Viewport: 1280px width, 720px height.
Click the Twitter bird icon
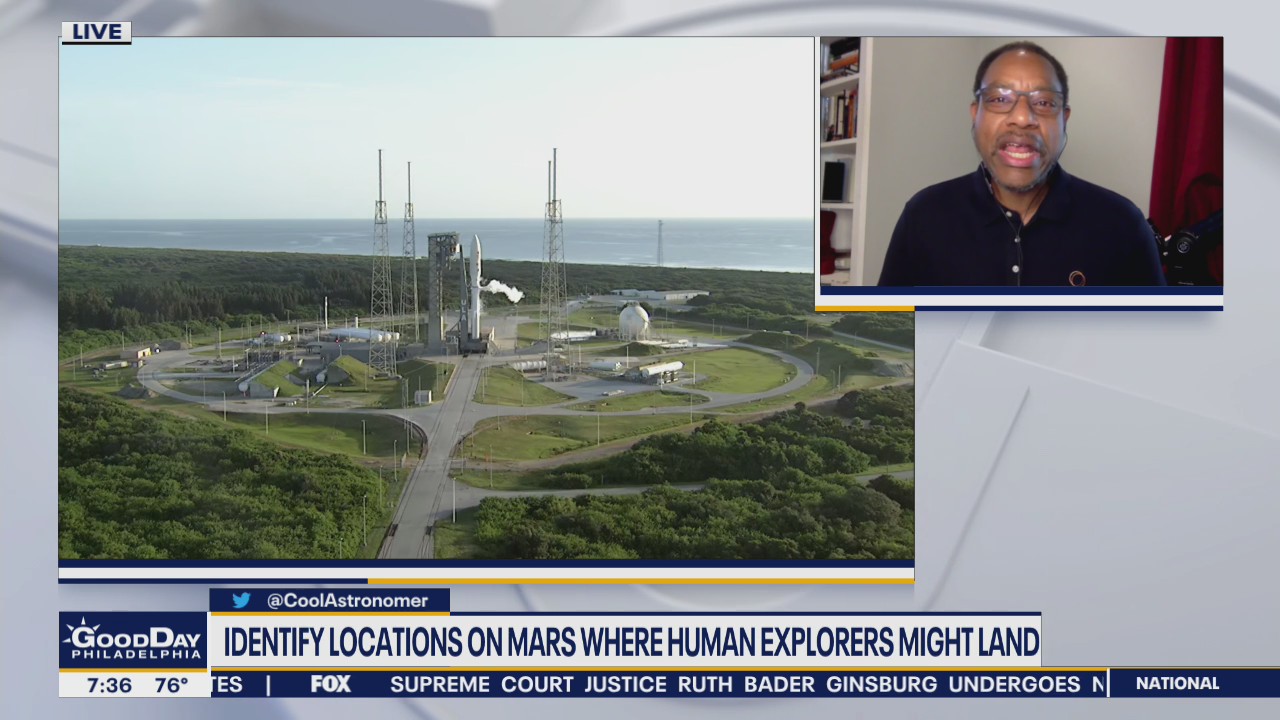point(240,601)
